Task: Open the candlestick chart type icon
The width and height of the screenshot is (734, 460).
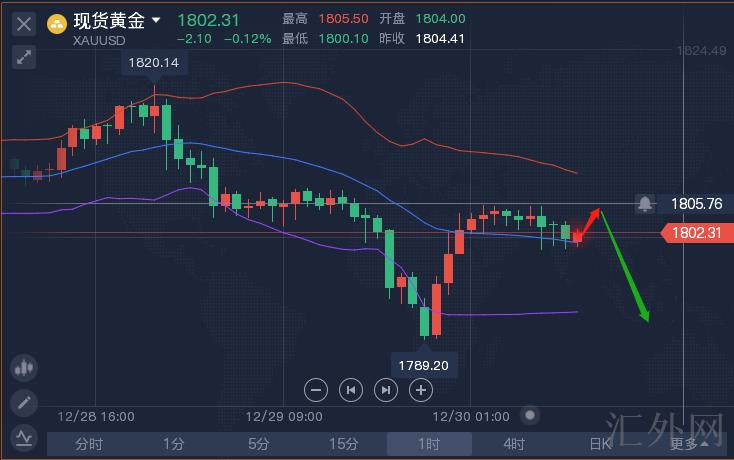Action: [23, 368]
